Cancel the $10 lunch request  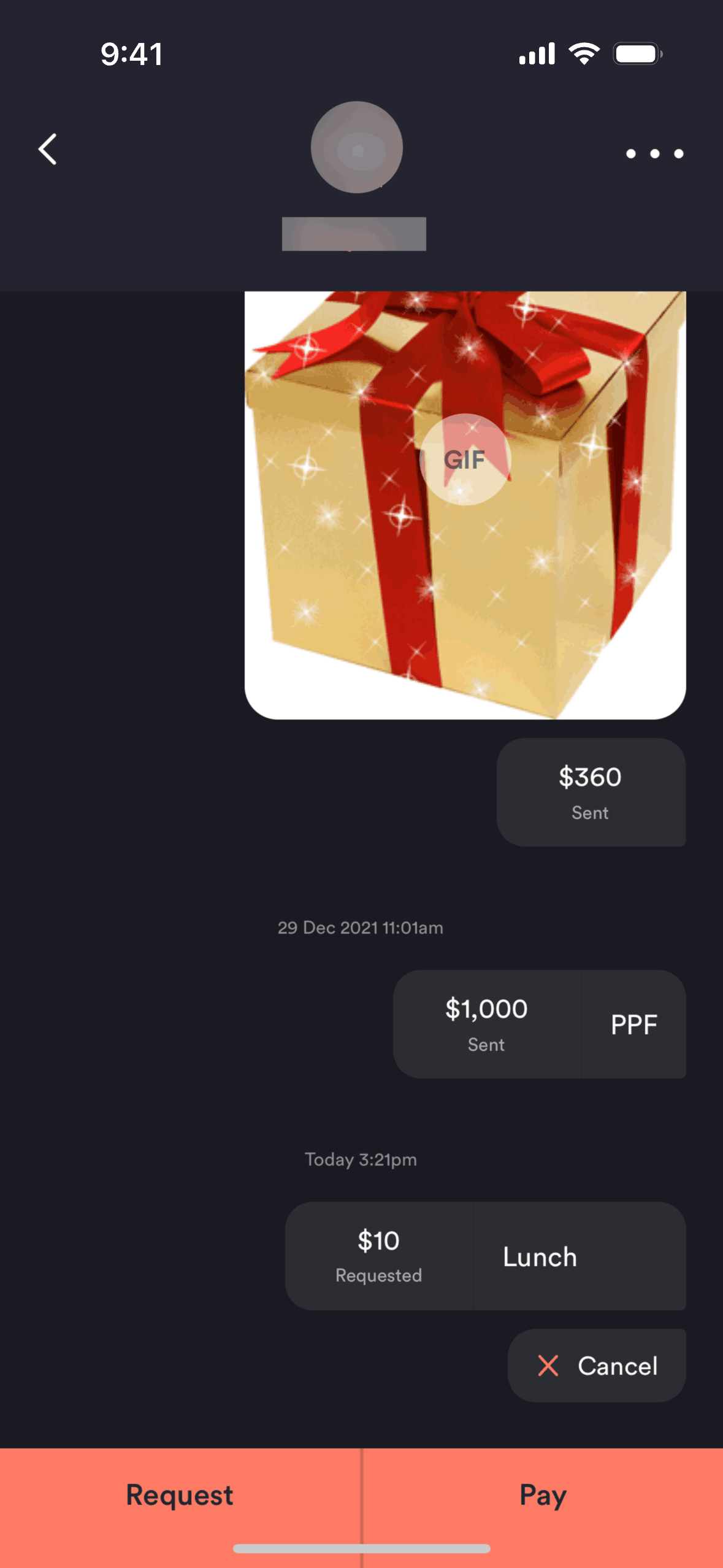click(x=597, y=1366)
